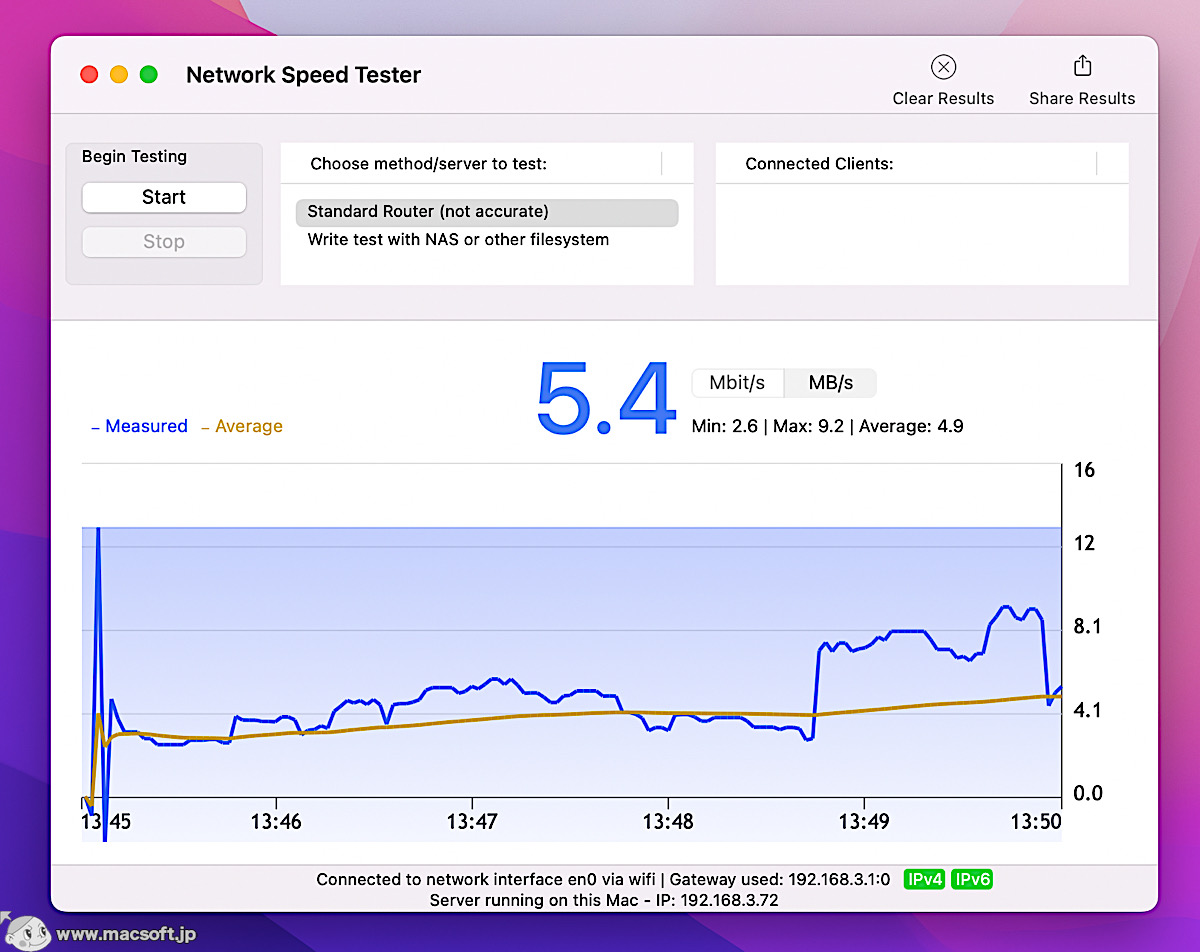
Task: Click the Begin Testing section label
Action: 134,156
